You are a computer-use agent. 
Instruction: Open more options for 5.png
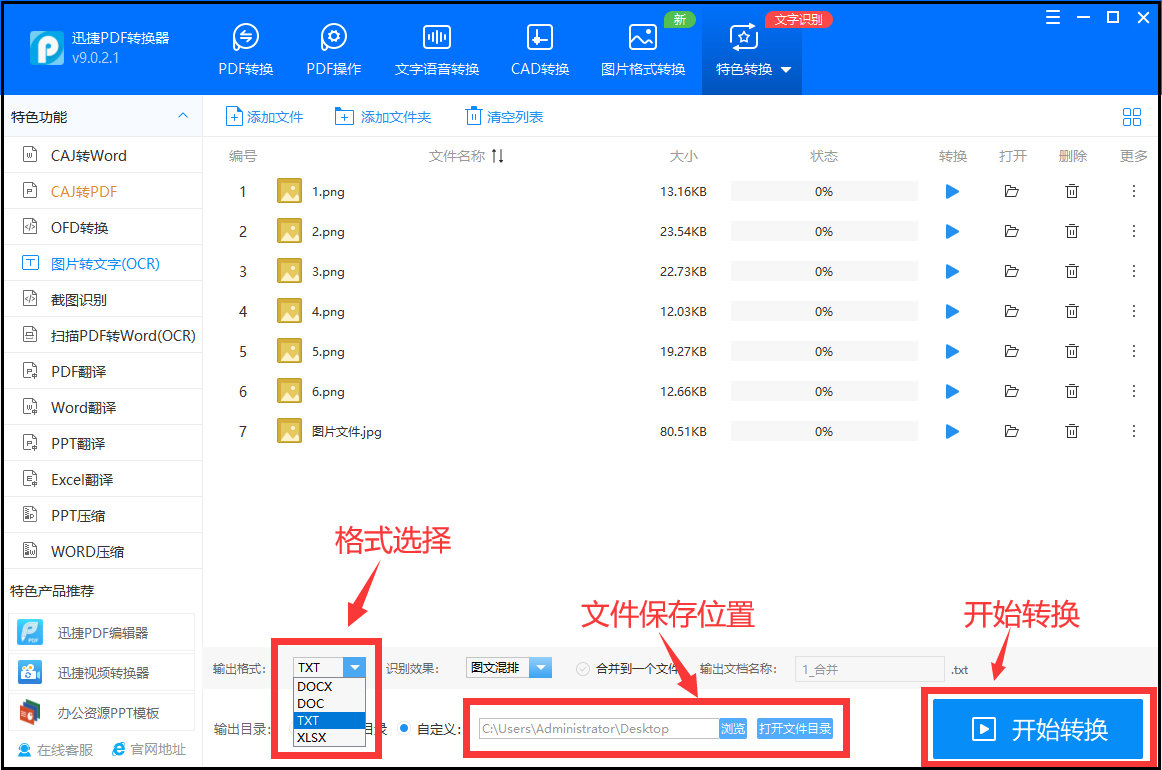[1133, 351]
